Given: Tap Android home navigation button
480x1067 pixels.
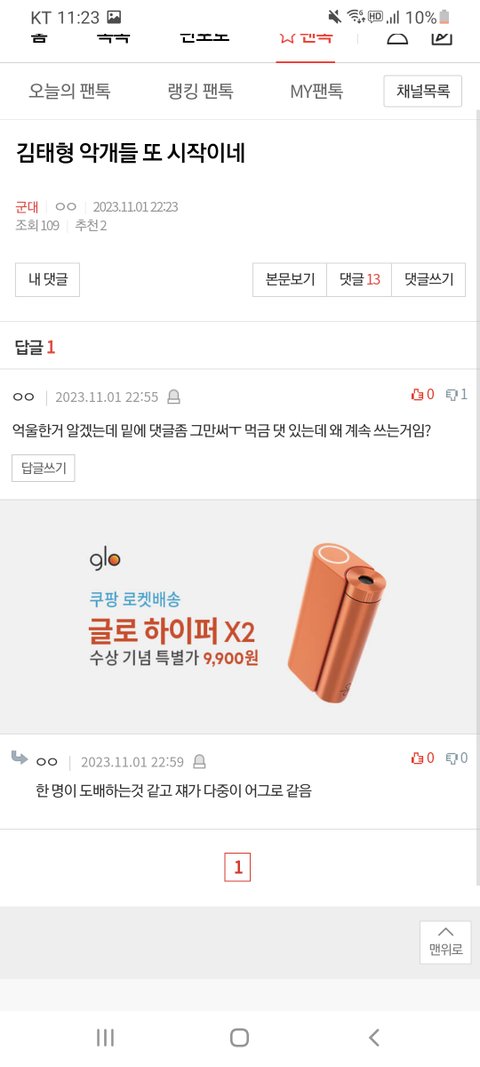Looking at the screenshot, I should pyautogui.click(x=240, y=1037).
